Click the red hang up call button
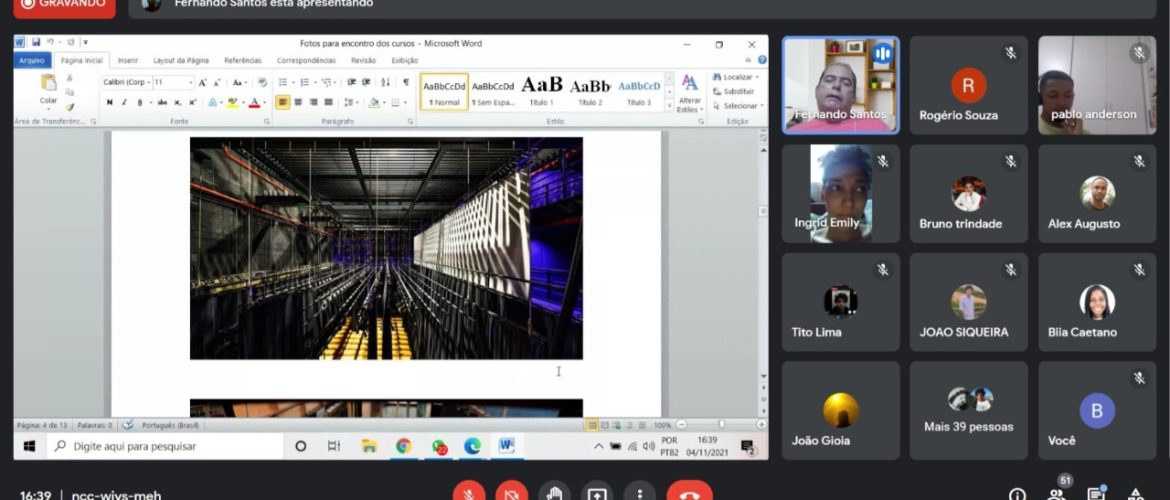 point(689,493)
